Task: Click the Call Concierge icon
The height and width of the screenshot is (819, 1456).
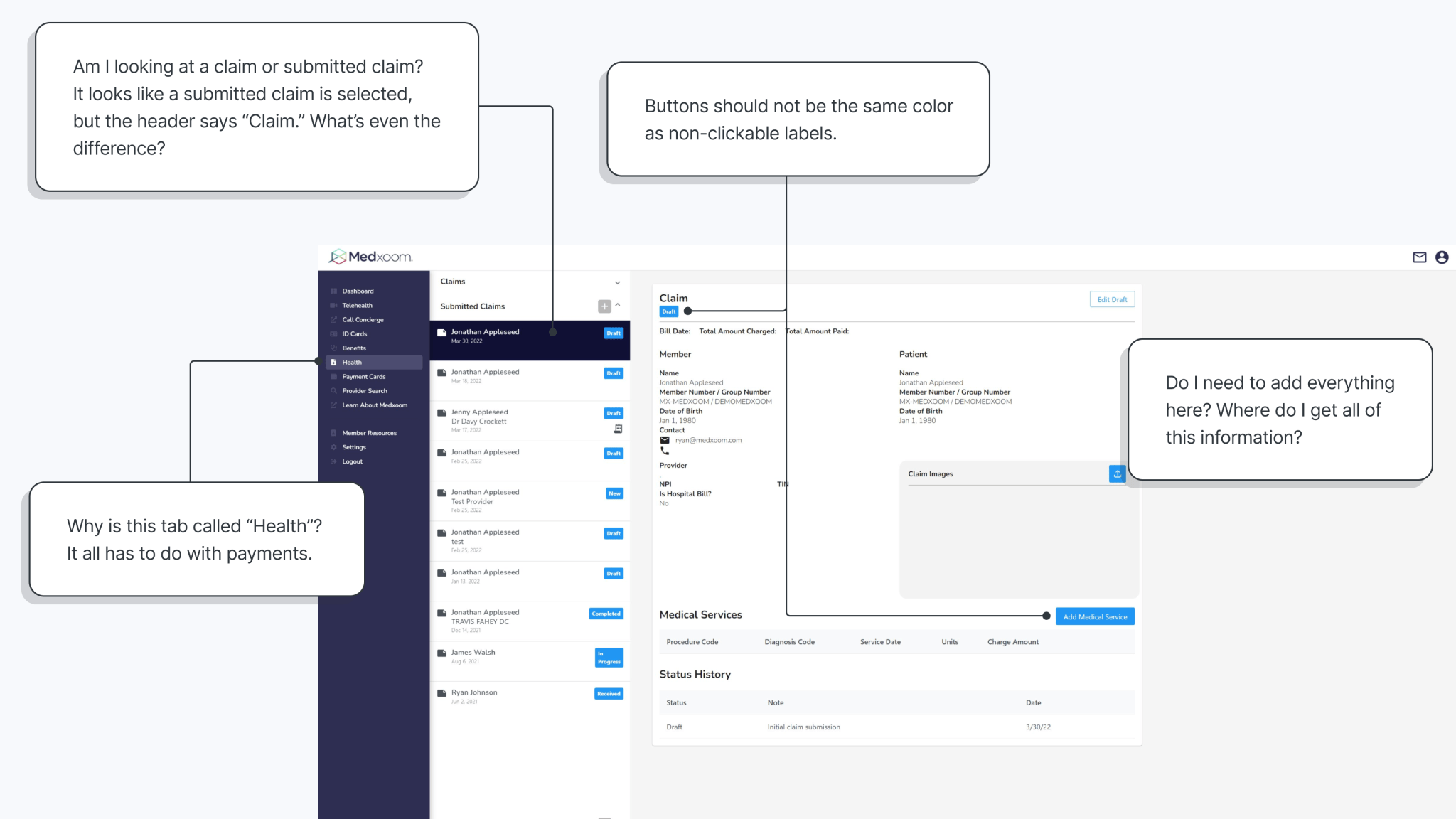Action: click(333, 319)
